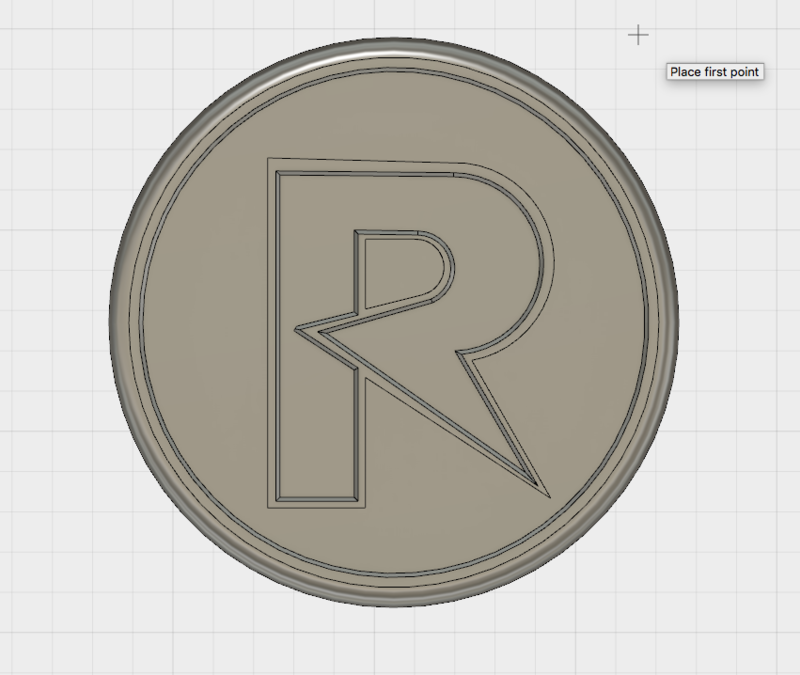This screenshot has width=800, height=675.
Task: Click the crosshair cursor marker
Action: click(x=638, y=36)
